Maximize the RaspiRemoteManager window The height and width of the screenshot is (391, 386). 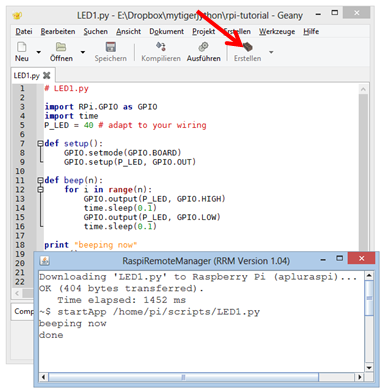pos(339,258)
